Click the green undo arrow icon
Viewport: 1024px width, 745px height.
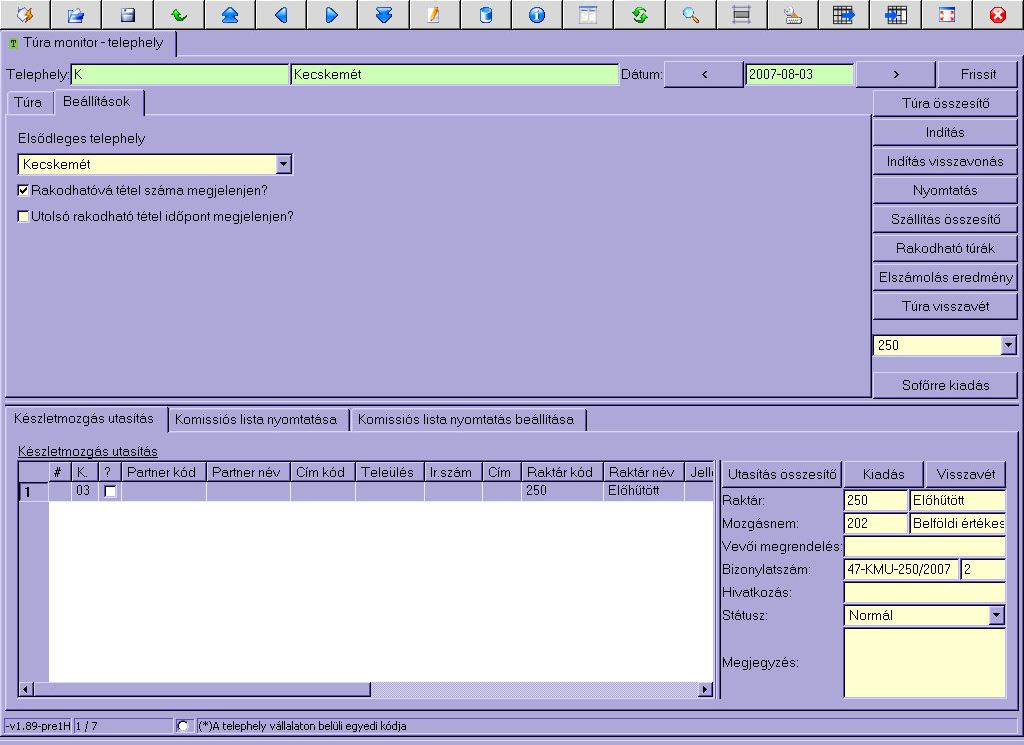point(178,15)
